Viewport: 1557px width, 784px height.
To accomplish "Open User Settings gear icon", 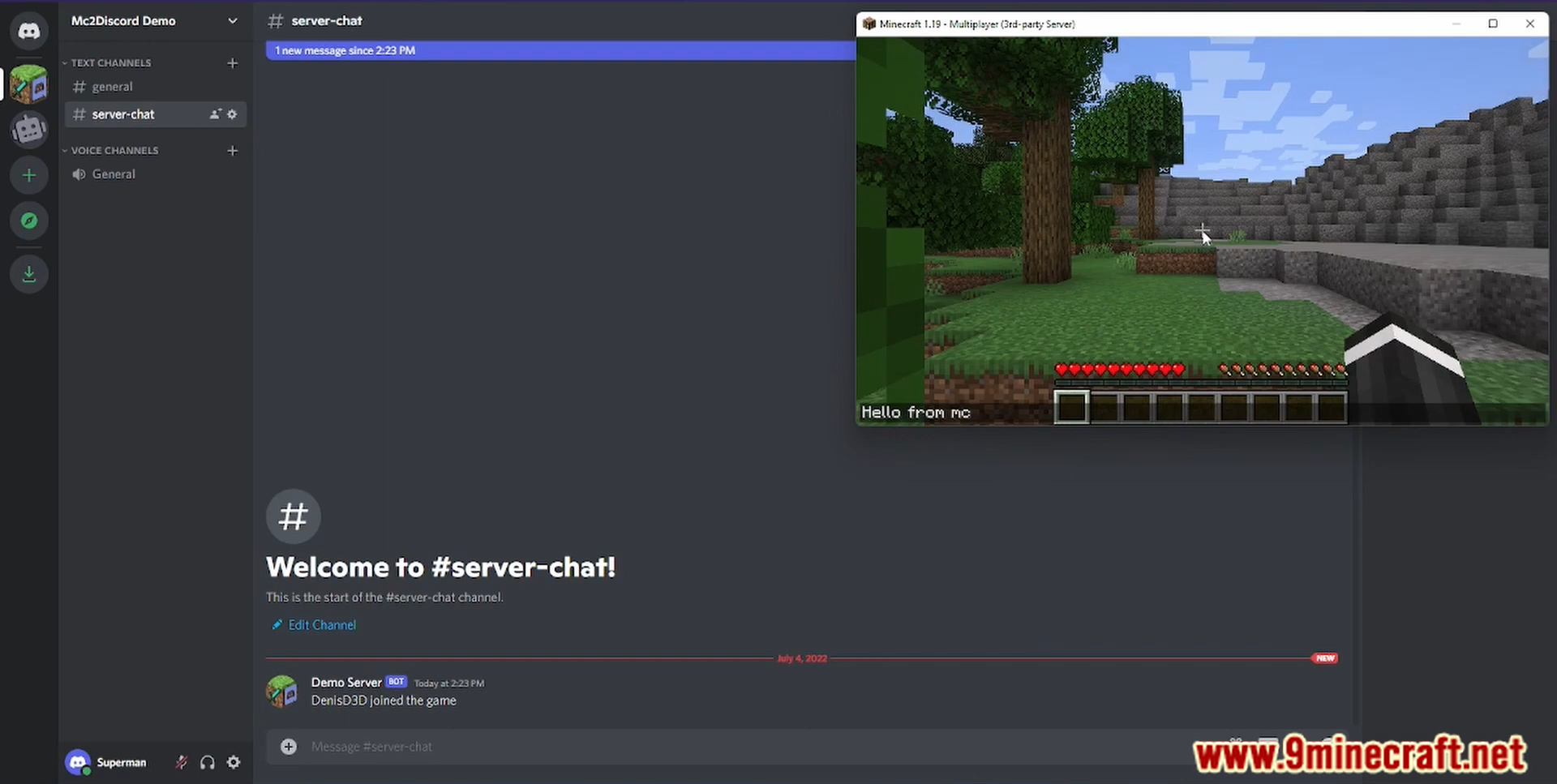I will 234,762.
